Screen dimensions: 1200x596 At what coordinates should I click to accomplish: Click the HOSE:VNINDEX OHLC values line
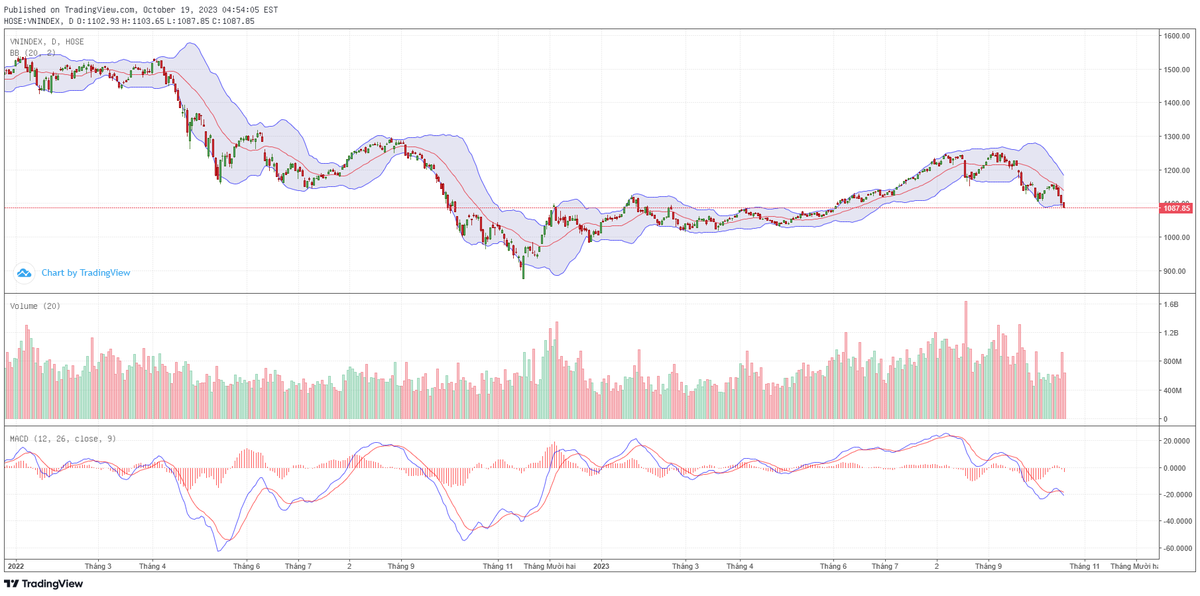click(x=129, y=20)
